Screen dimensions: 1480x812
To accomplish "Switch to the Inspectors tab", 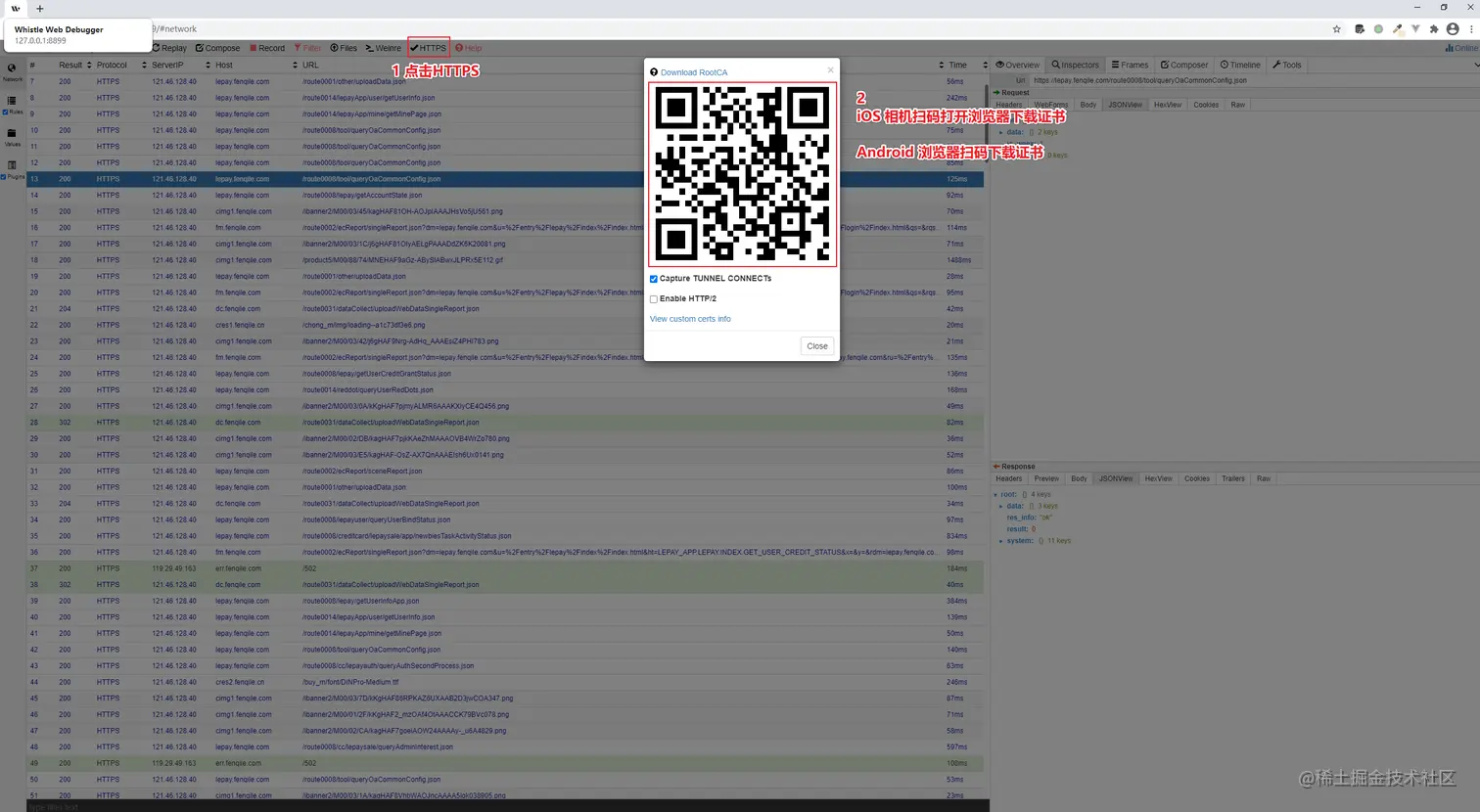I will pos(1076,66).
